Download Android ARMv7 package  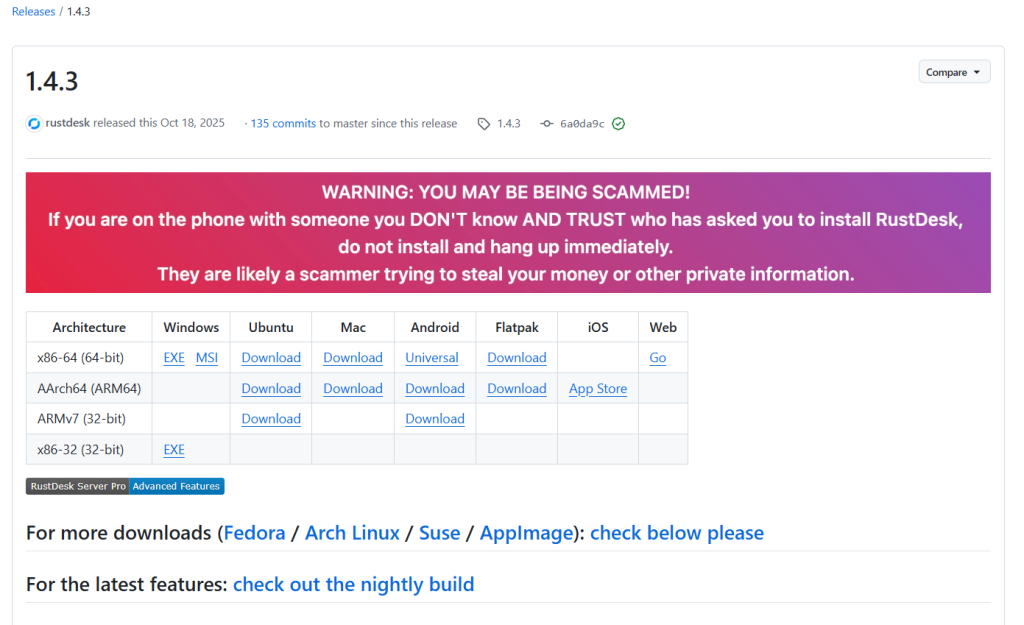(435, 419)
